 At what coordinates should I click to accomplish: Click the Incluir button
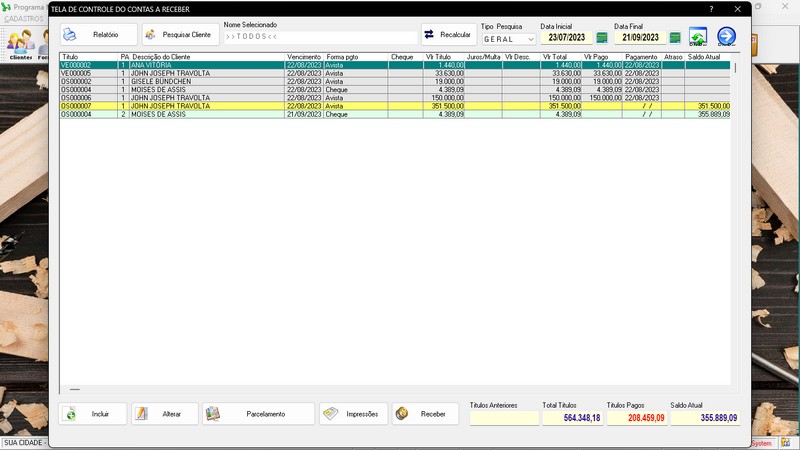pyautogui.click(x=92, y=414)
